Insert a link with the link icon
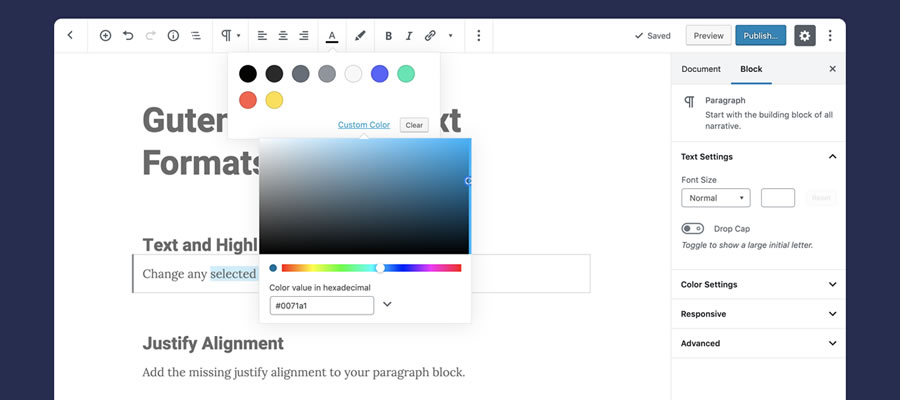This screenshot has height=400, width=900. point(430,35)
